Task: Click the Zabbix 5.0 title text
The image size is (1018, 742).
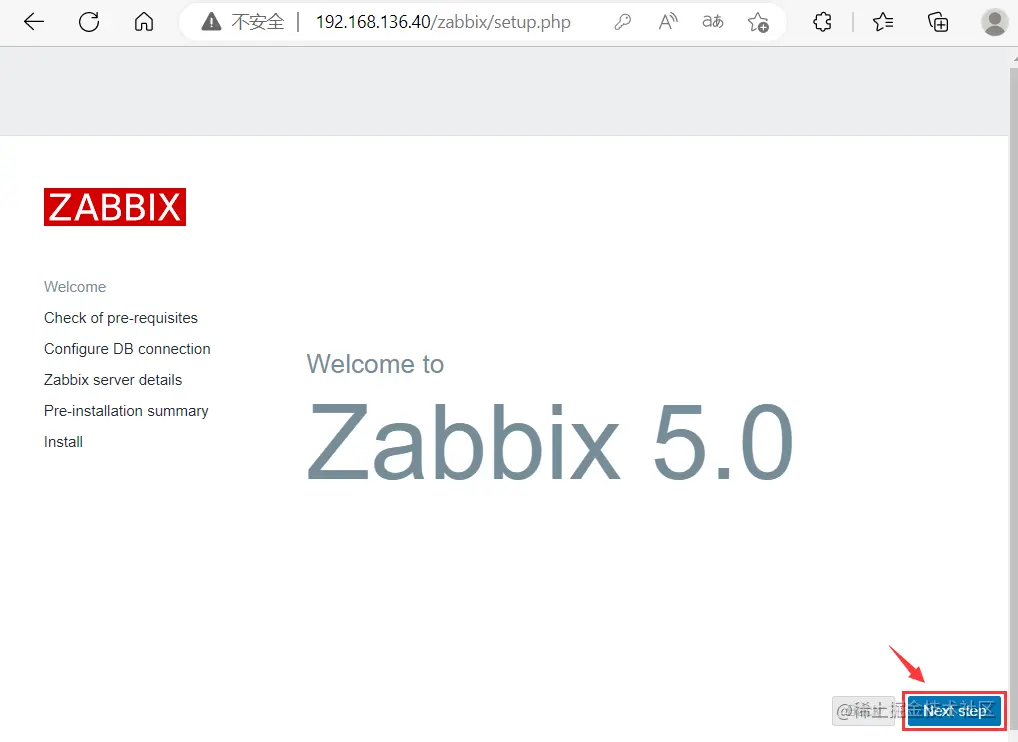Action: [x=549, y=442]
